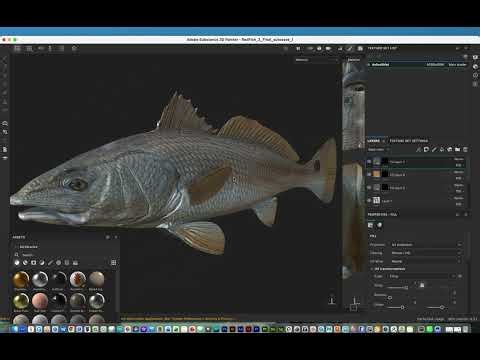
Task: Add effect with the magic wand icon
Action: [418, 150]
